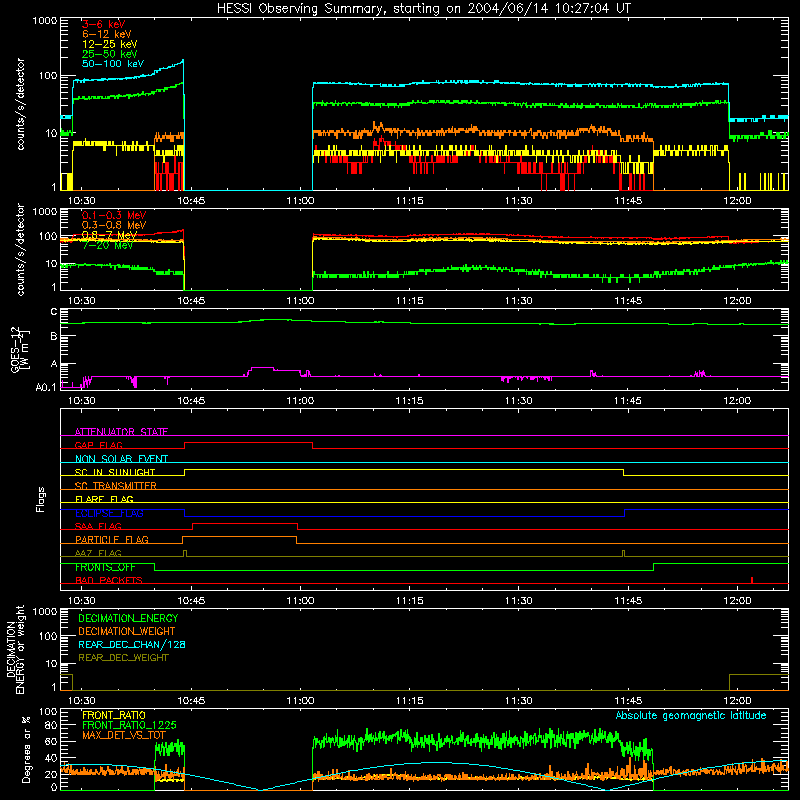Select the REAR_DEC_WEIGHT legend label
This screenshot has width=800, height=800.
click(x=123, y=658)
